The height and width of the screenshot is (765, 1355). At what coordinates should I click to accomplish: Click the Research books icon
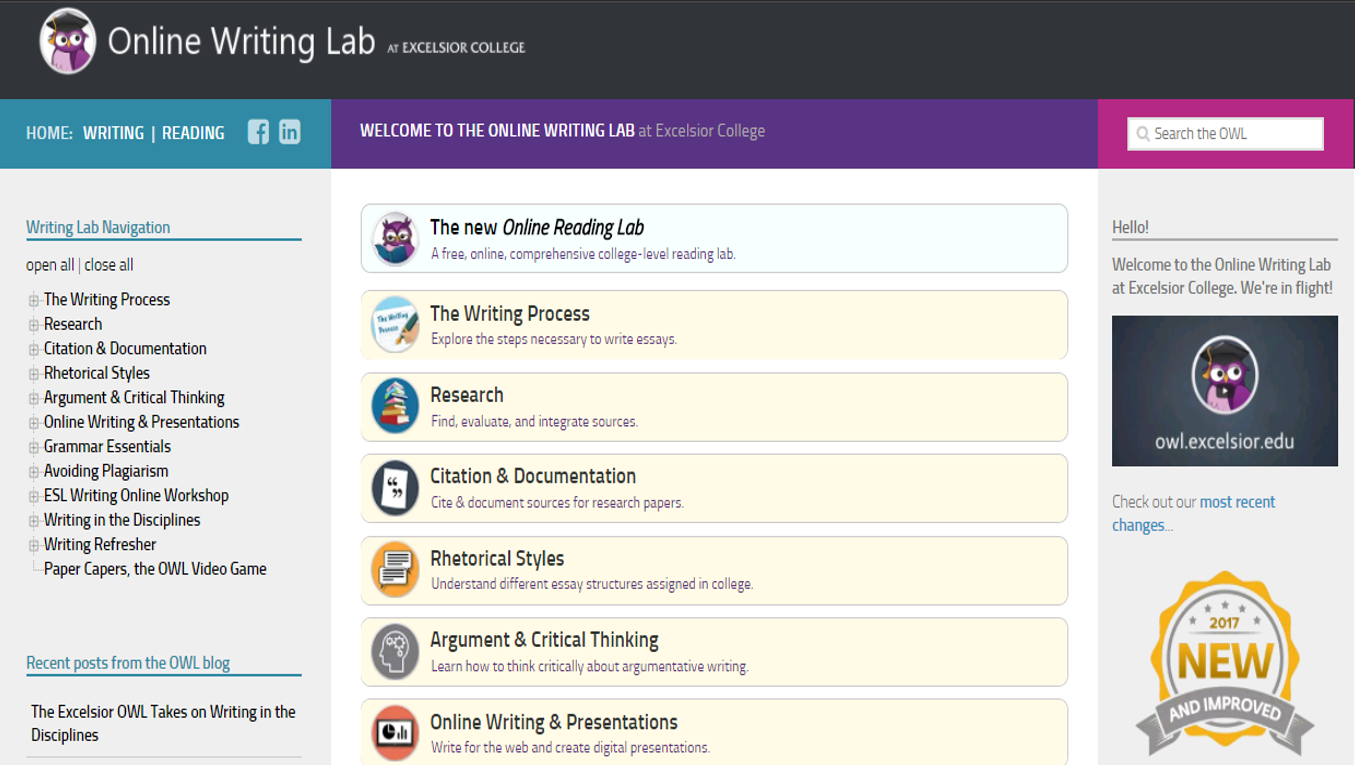(x=395, y=406)
